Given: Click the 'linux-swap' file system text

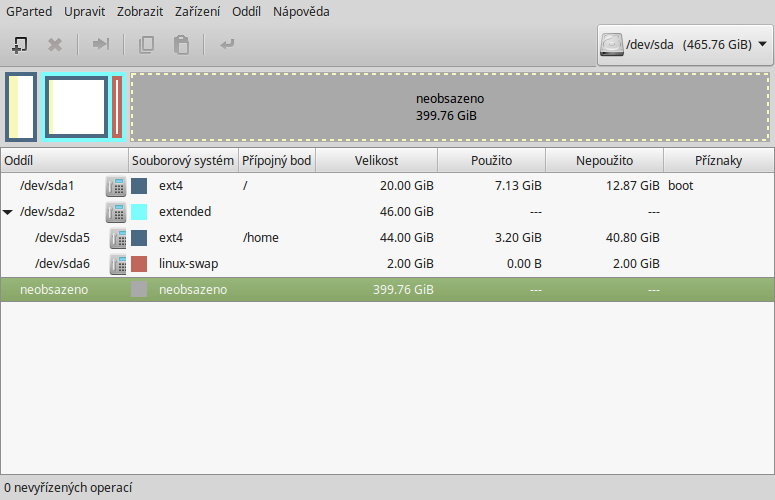Looking at the screenshot, I should pos(188,264).
